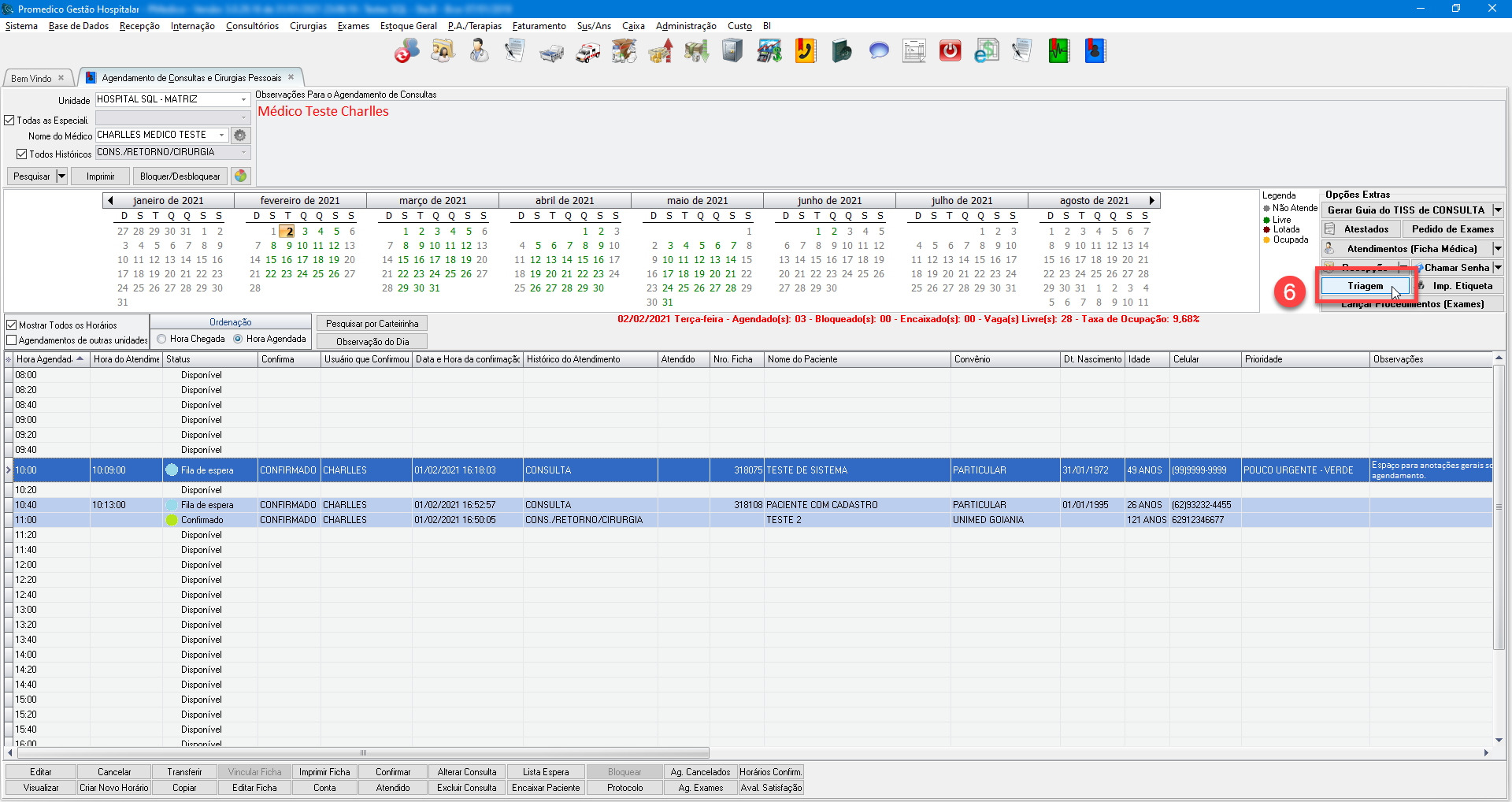Select the Hora Chegada radio button

(161, 340)
